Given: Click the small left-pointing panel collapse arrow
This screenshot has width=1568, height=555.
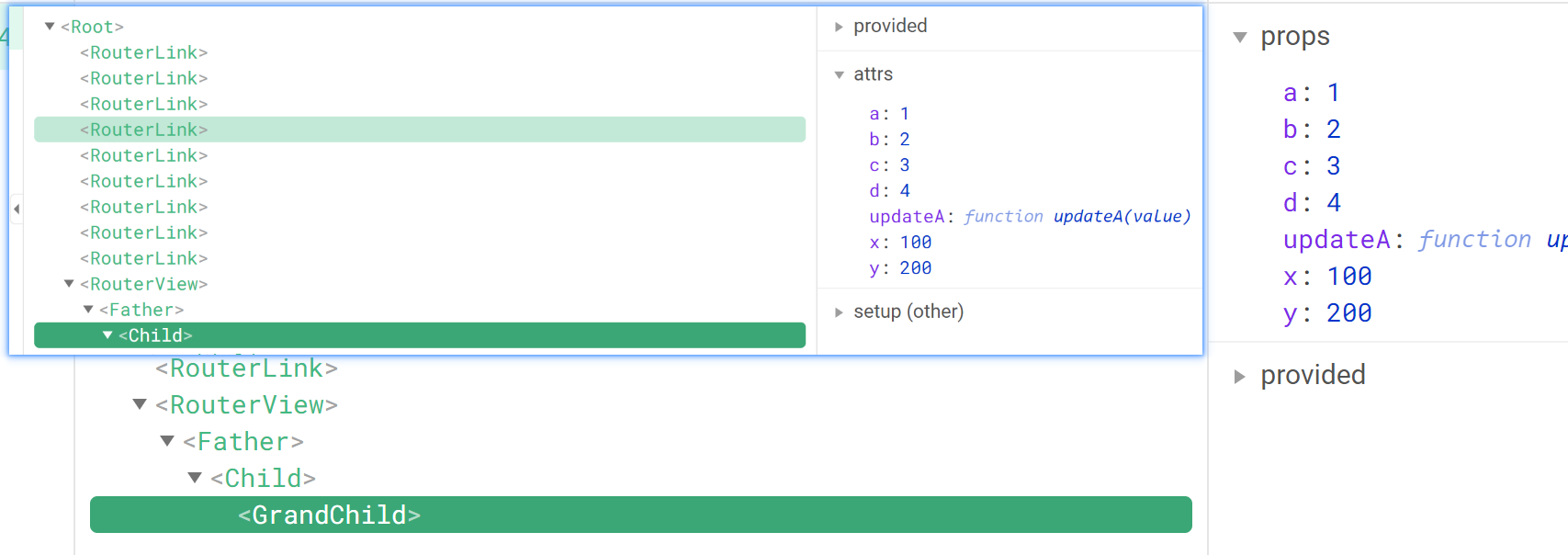Looking at the screenshot, I should [x=17, y=209].
